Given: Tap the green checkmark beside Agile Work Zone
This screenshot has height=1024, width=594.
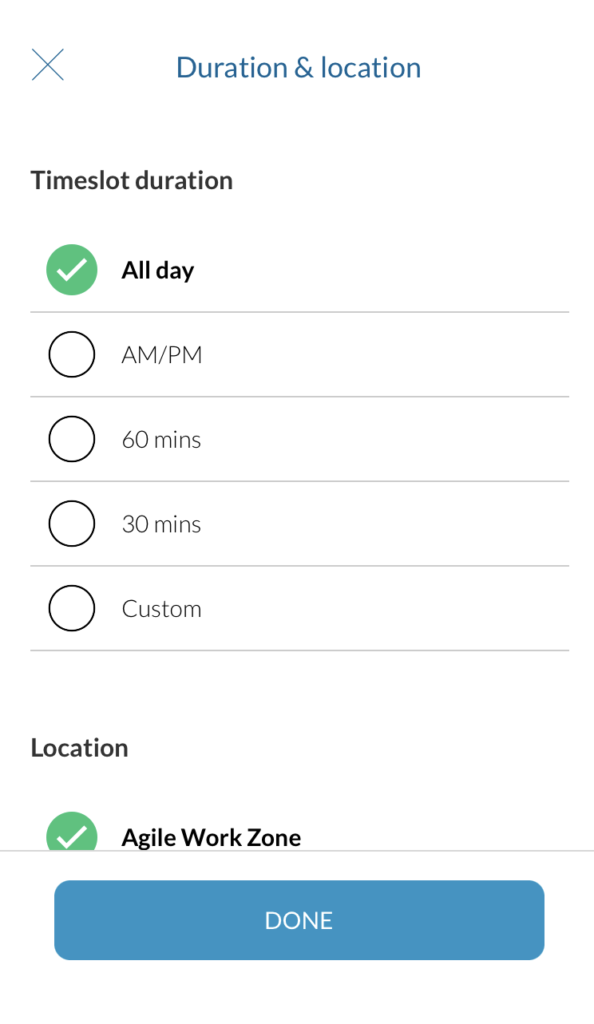Looking at the screenshot, I should [72, 831].
